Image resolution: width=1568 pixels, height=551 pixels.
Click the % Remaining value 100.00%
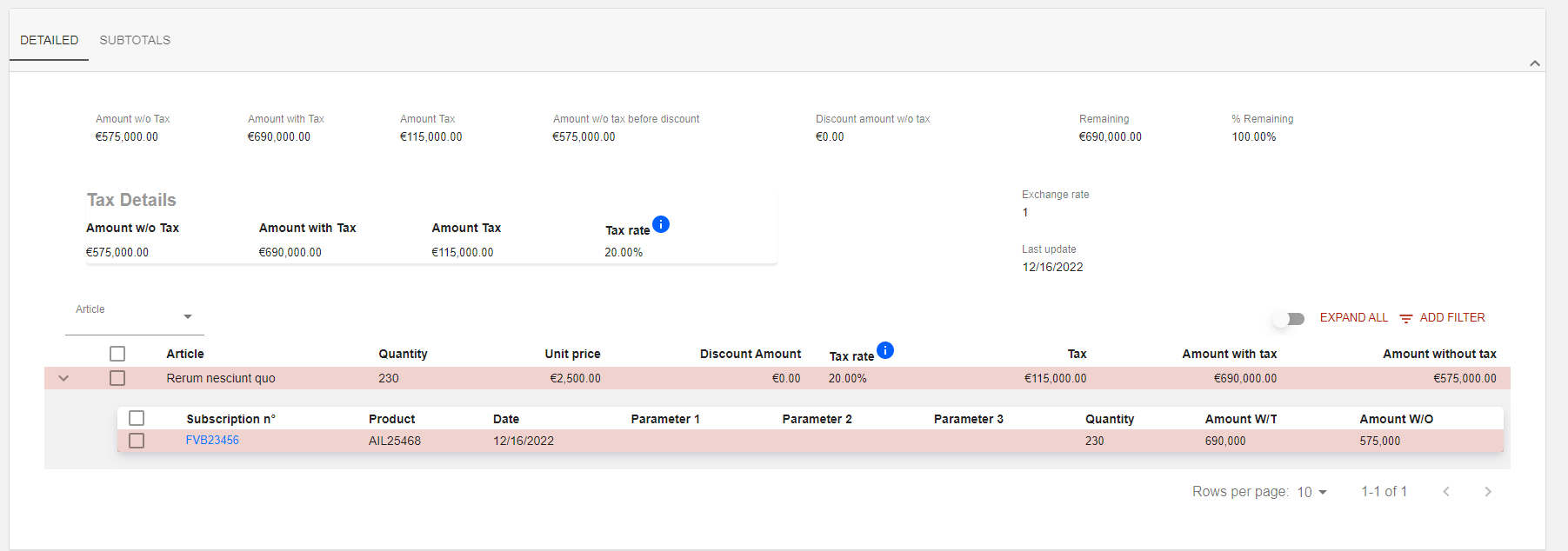pyautogui.click(x=1253, y=136)
